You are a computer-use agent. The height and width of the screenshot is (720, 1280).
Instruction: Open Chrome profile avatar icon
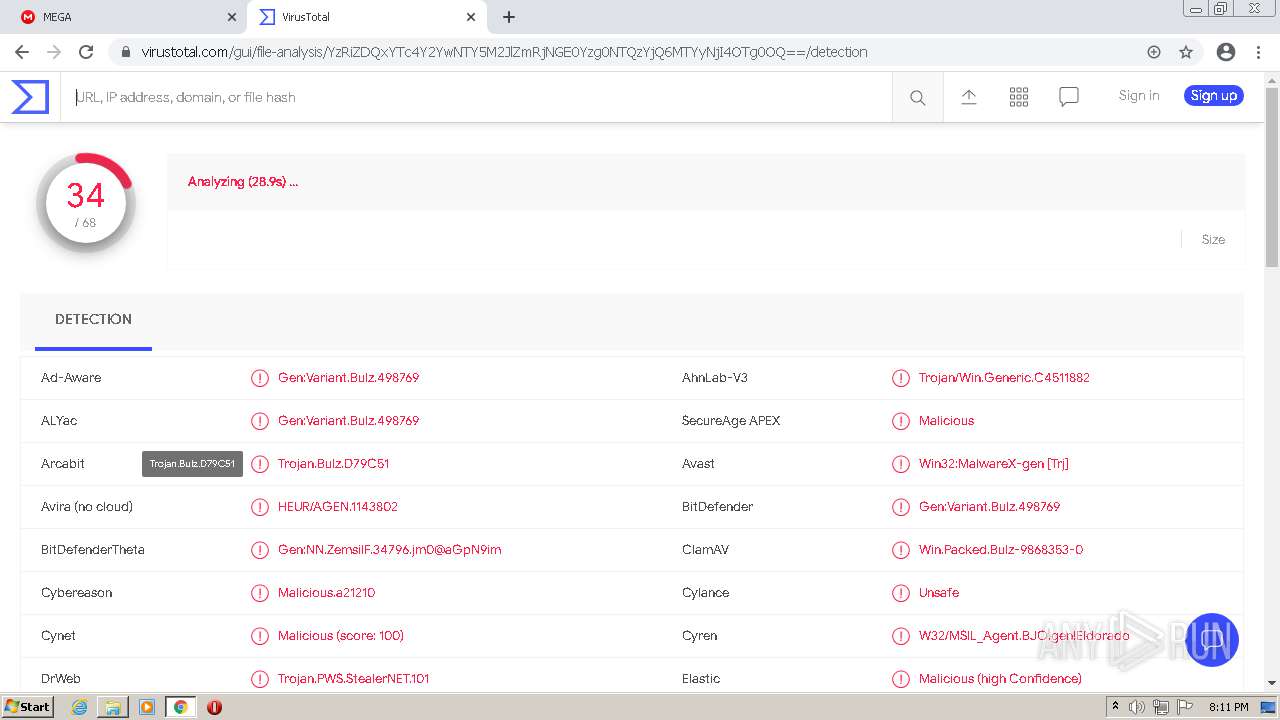click(x=1225, y=52)
